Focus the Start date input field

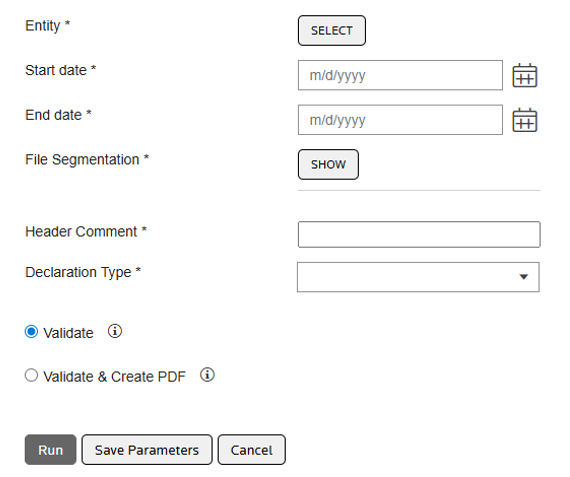tap(400, 75)
